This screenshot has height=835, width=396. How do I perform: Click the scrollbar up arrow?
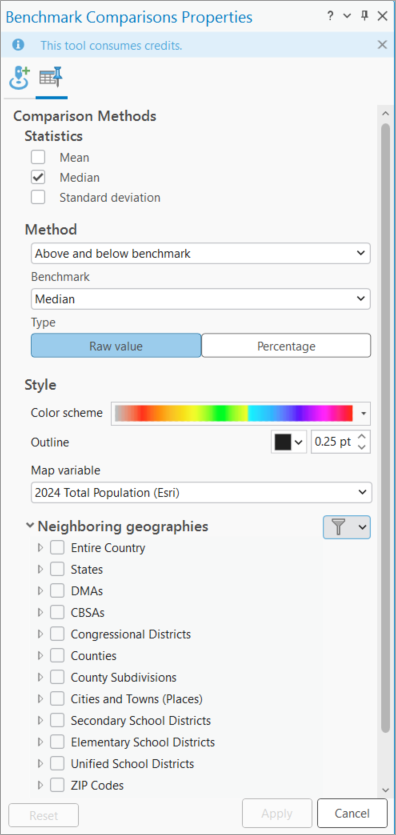(385, 112)
